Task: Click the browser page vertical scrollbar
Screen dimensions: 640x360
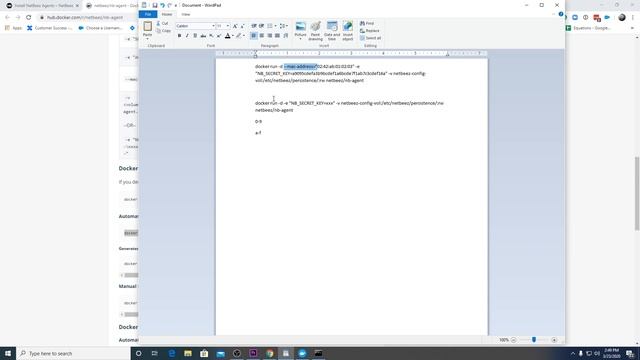Action: click(637, 193)
